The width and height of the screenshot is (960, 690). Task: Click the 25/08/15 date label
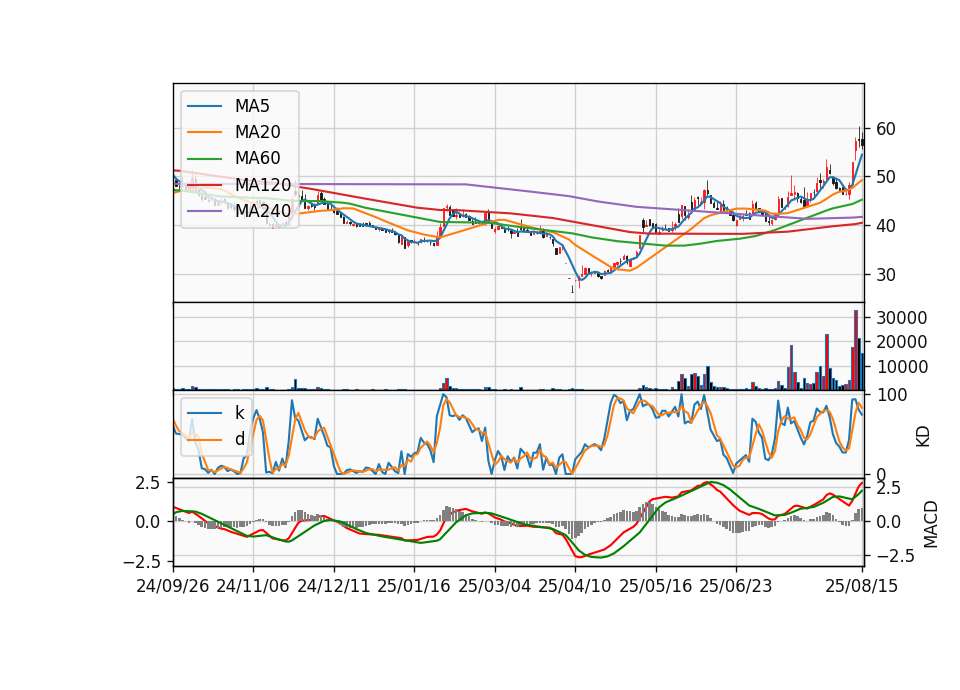861,586
